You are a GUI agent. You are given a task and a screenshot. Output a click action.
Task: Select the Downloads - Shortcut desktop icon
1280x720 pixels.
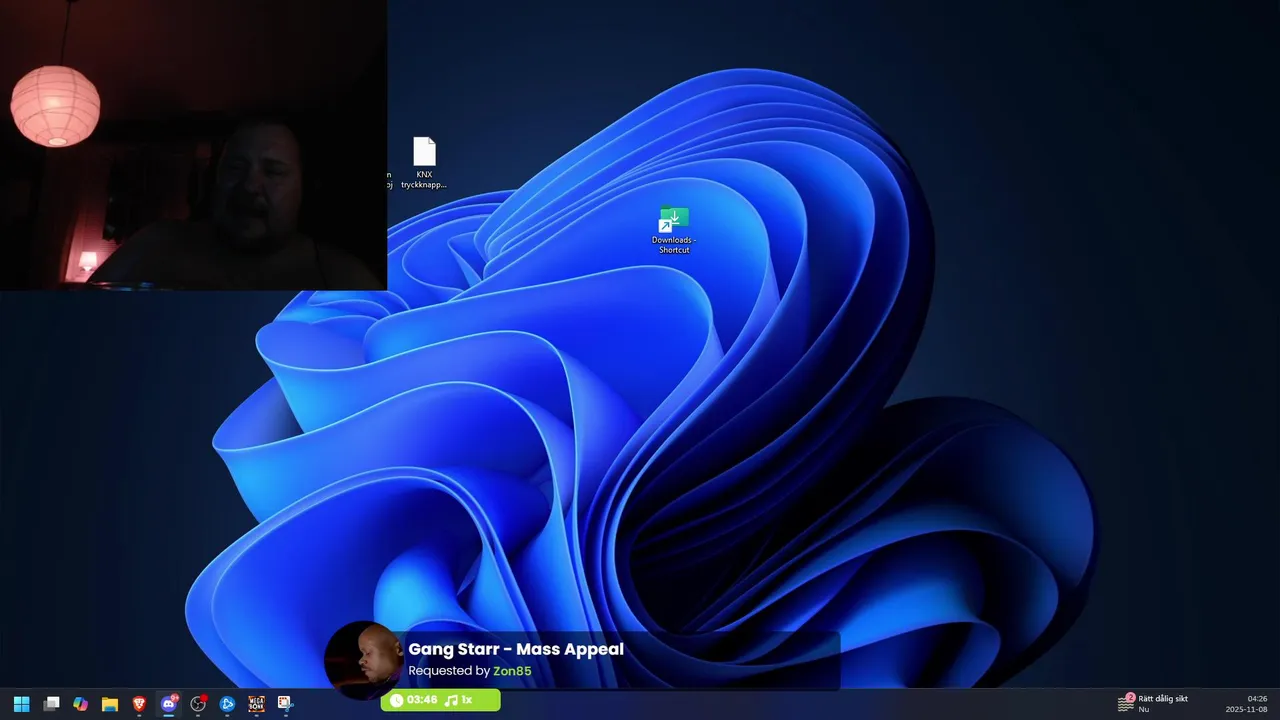tap(673, 230)
